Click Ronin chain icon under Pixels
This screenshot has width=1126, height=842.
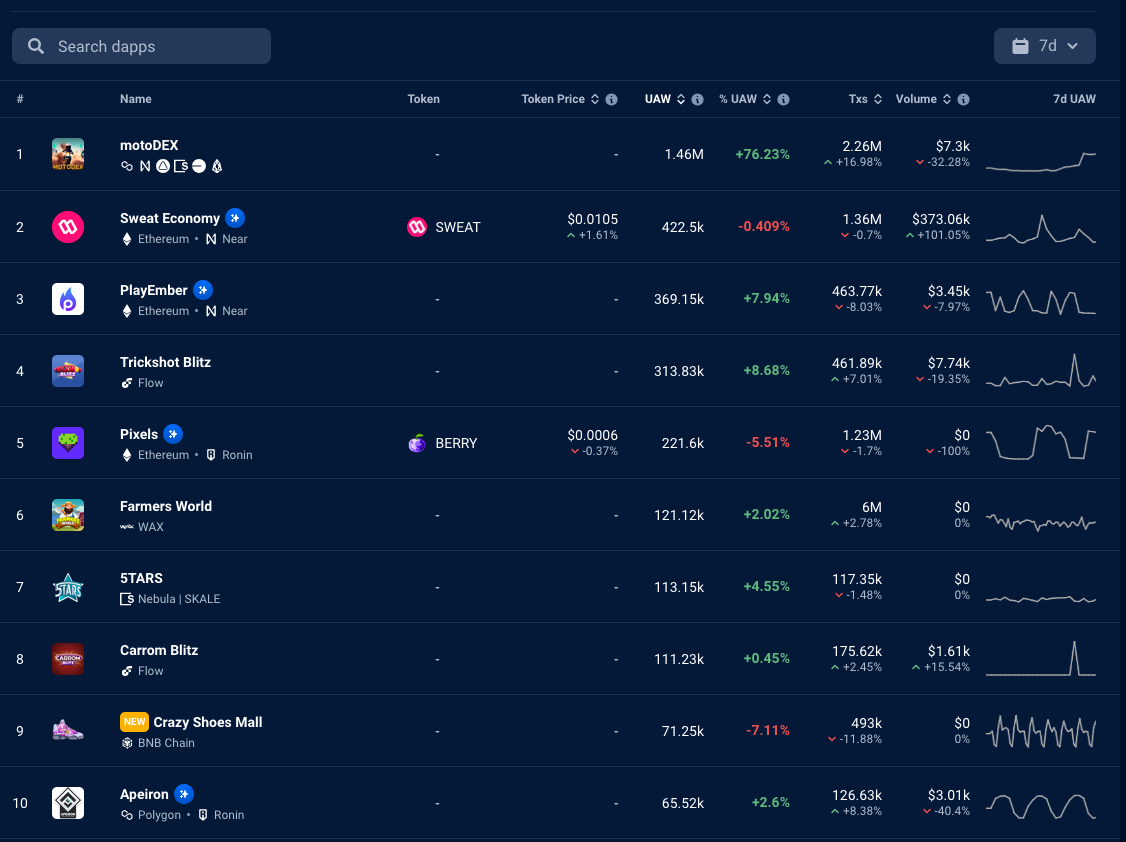click(211, 455)
